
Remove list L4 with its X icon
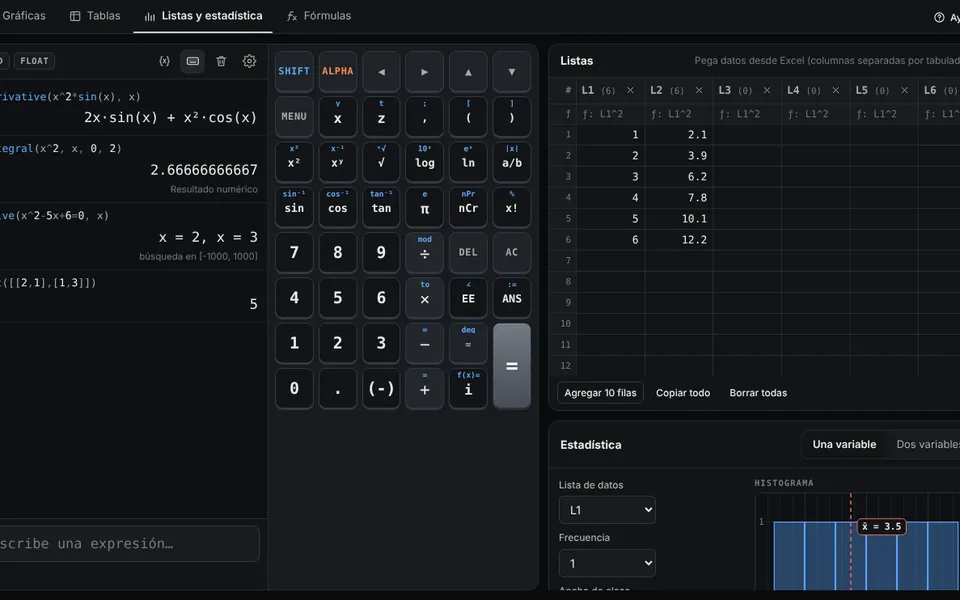(x=836, y=90)
